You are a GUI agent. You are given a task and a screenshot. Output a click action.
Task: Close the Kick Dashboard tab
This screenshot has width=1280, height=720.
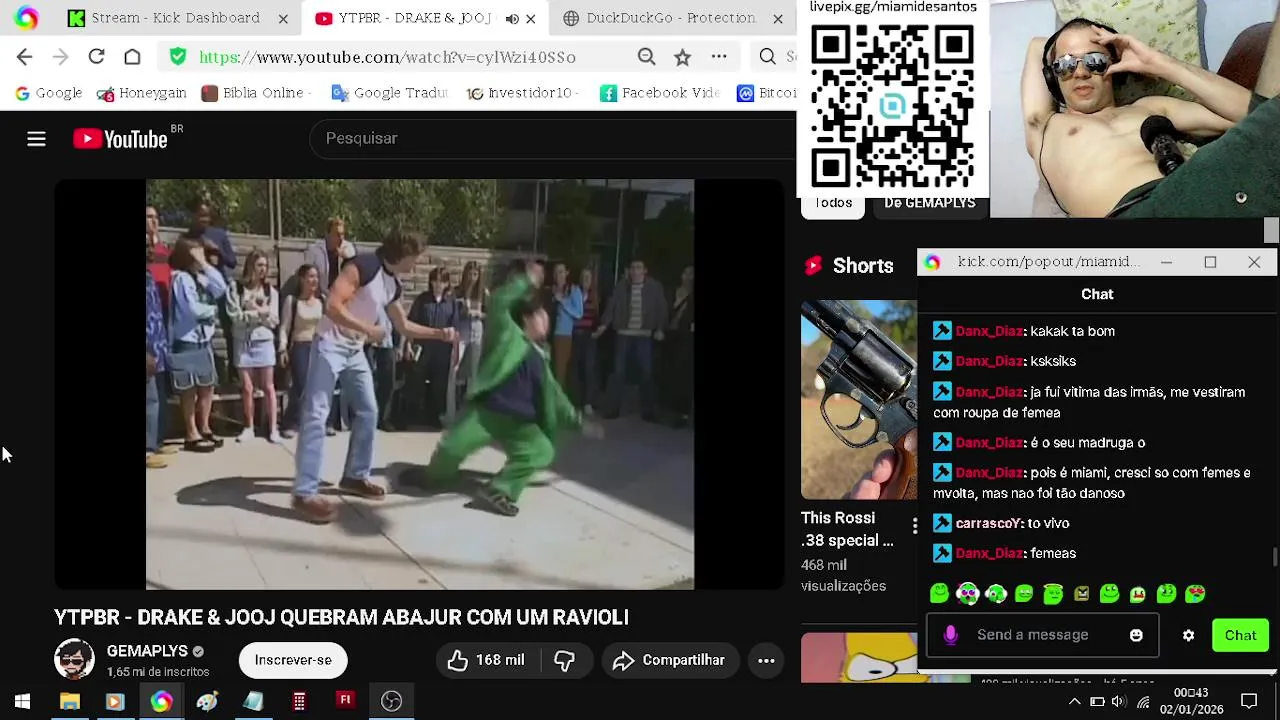(x=283, y=18)
